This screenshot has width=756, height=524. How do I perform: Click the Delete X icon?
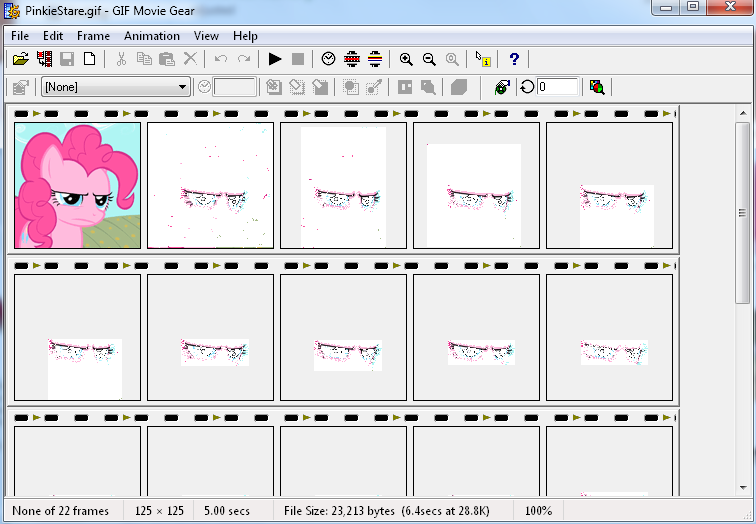[x=190, y=59]
